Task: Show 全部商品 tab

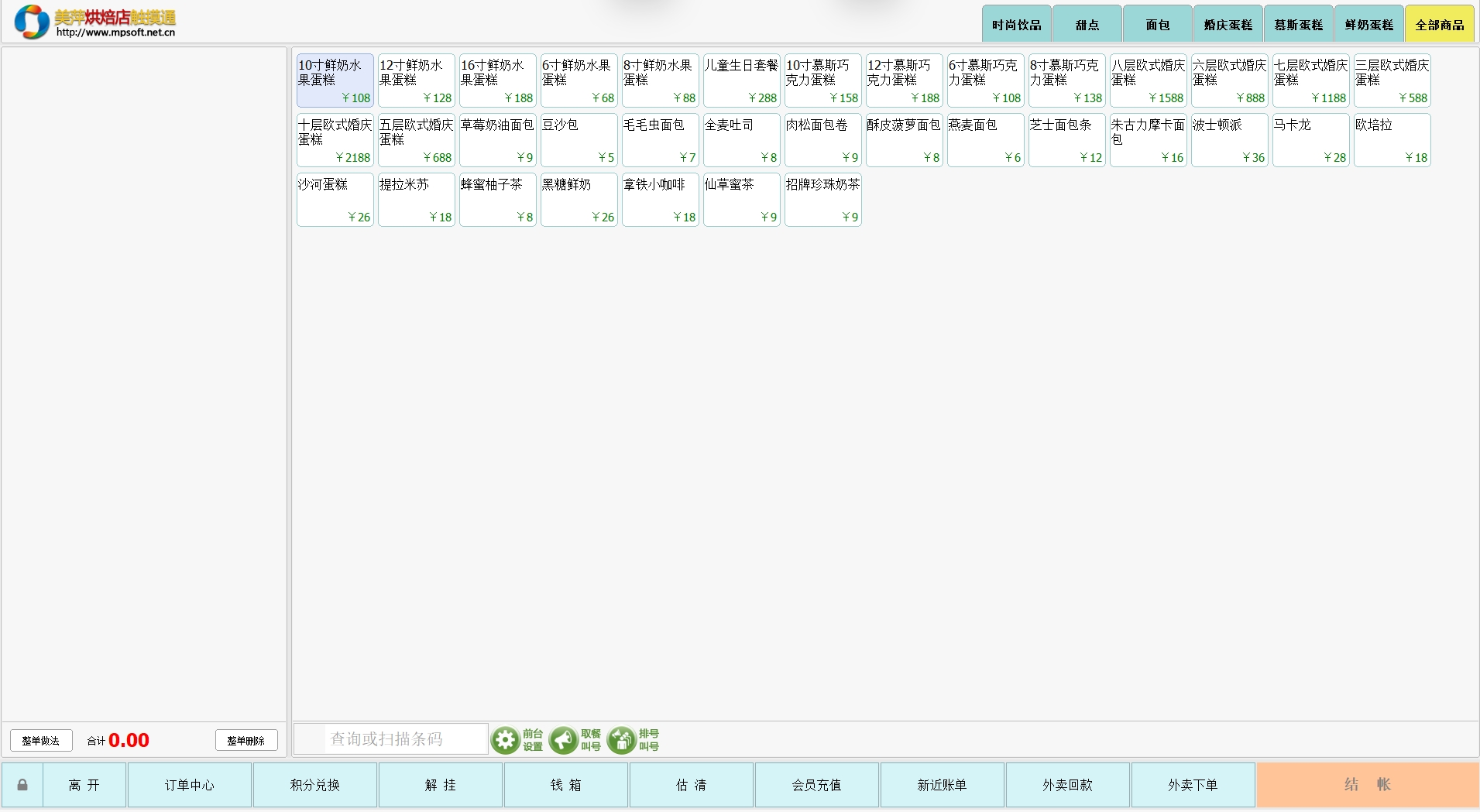Action: click(1439, 25)
